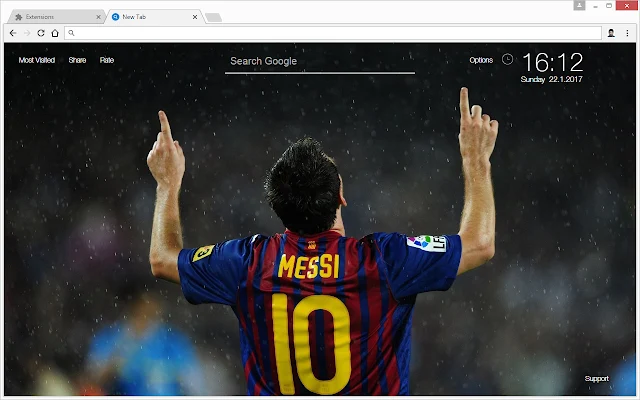Open the home page icon
This screenshot has width=640, height=400.
click(x=55, y=33)
